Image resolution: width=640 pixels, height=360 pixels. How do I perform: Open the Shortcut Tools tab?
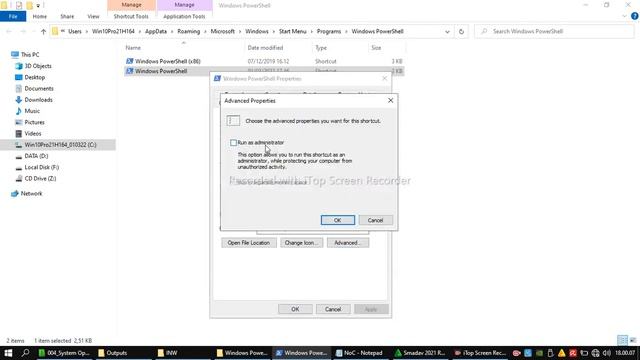click(x=131, y=16)
